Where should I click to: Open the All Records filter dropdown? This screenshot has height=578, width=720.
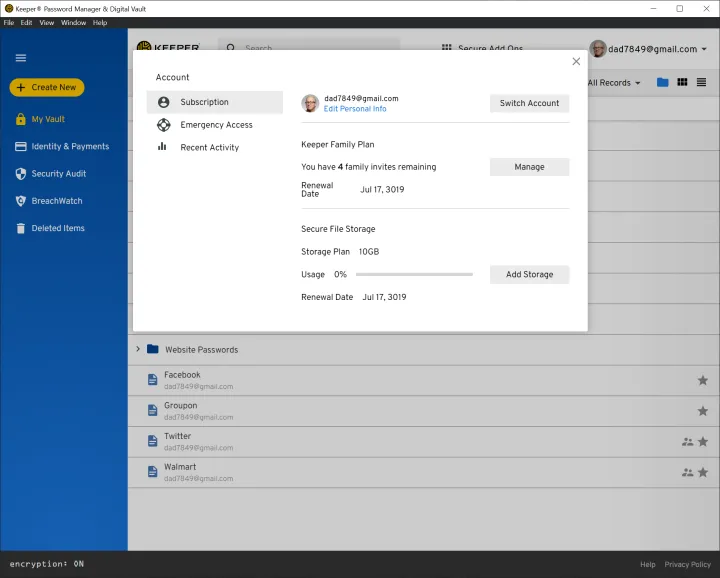614,83
